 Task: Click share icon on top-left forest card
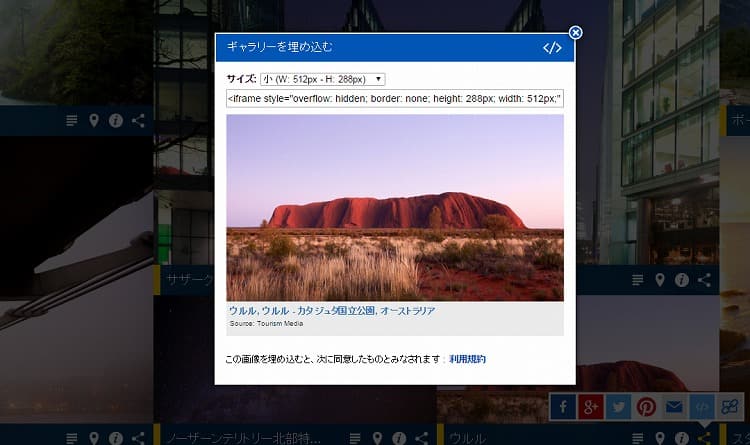point(138,120)
